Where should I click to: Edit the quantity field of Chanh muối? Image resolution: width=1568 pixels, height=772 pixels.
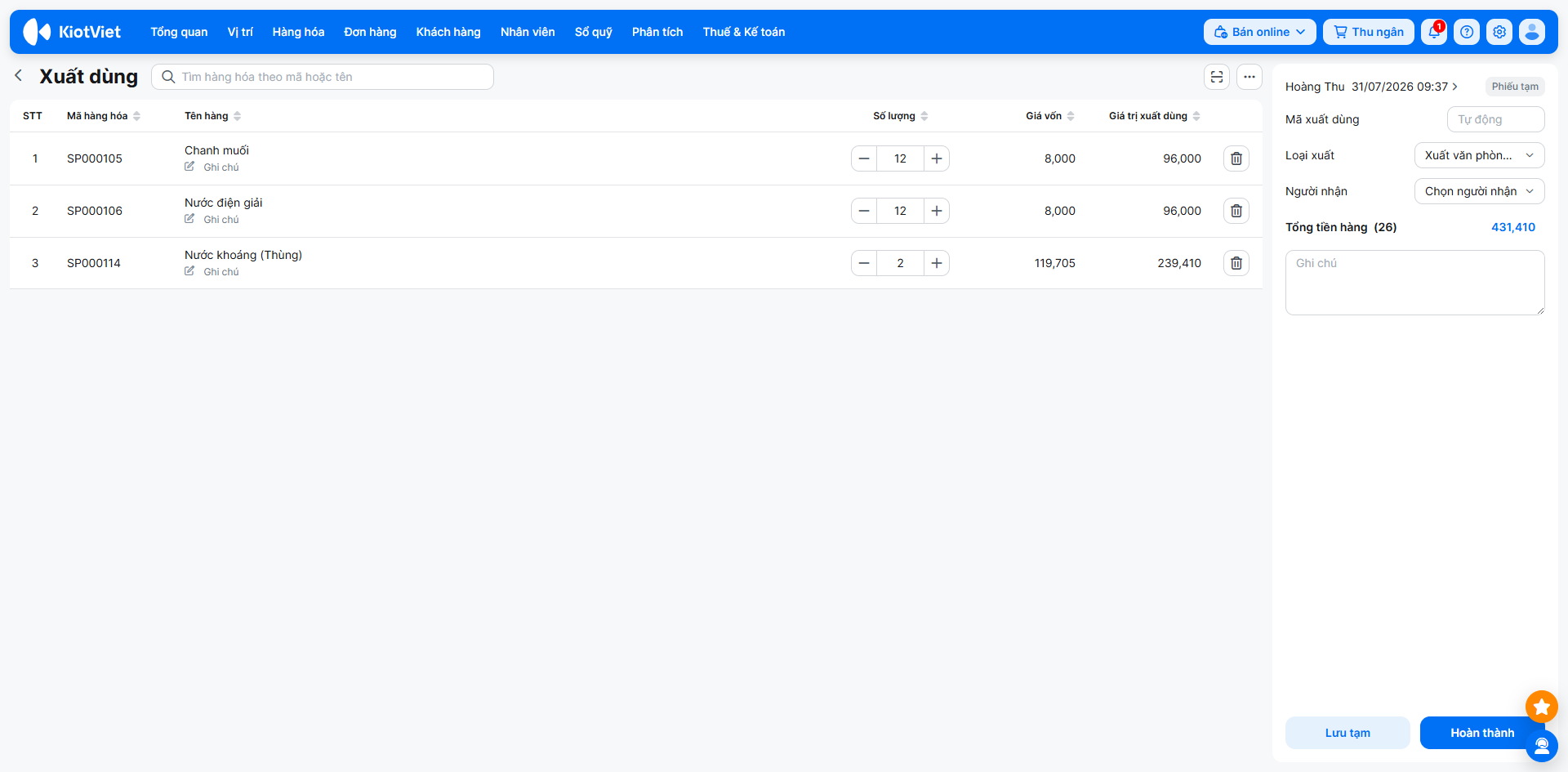pos(900,158)
